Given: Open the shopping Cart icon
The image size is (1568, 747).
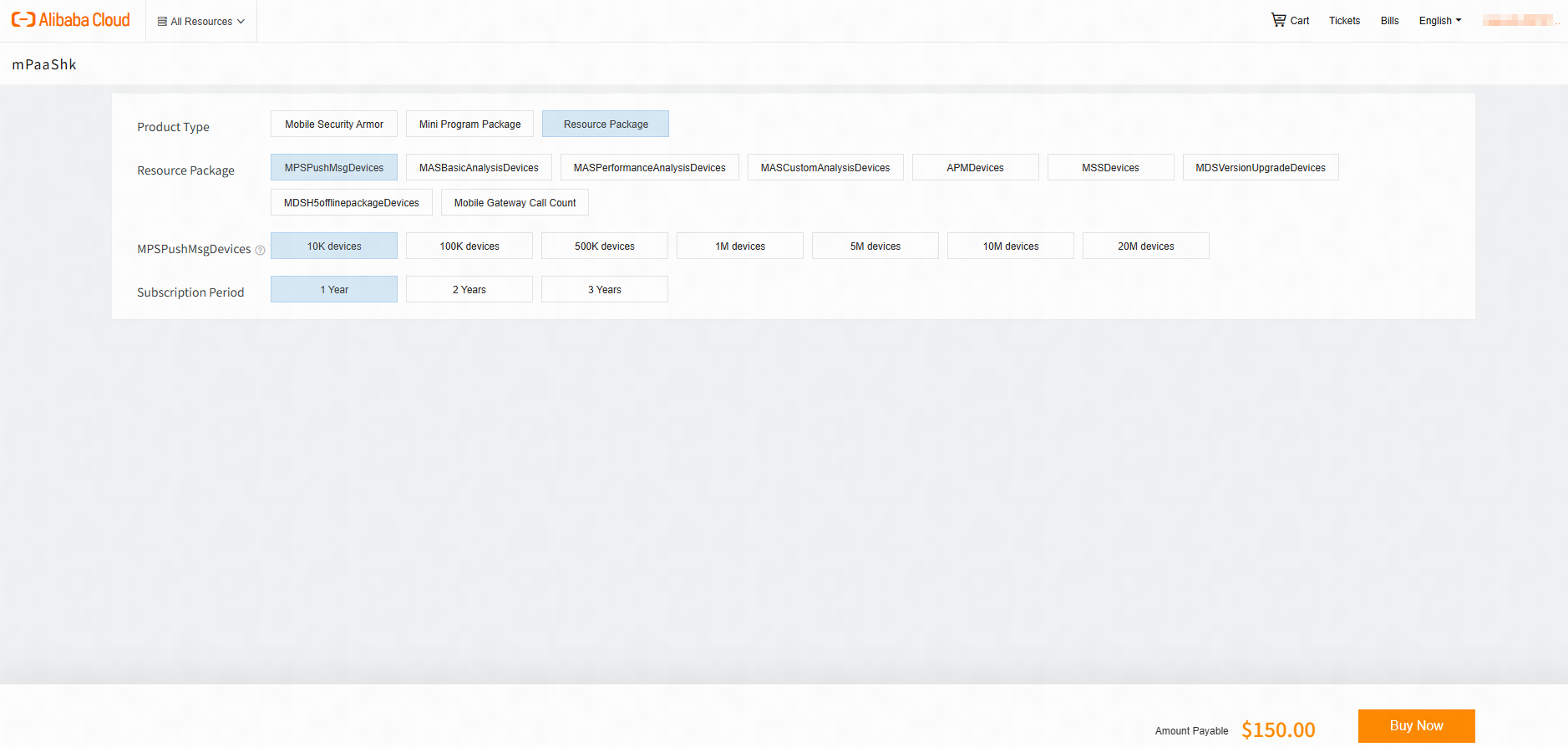Looking at the screenshot, I should click(x=1278, y=20).
